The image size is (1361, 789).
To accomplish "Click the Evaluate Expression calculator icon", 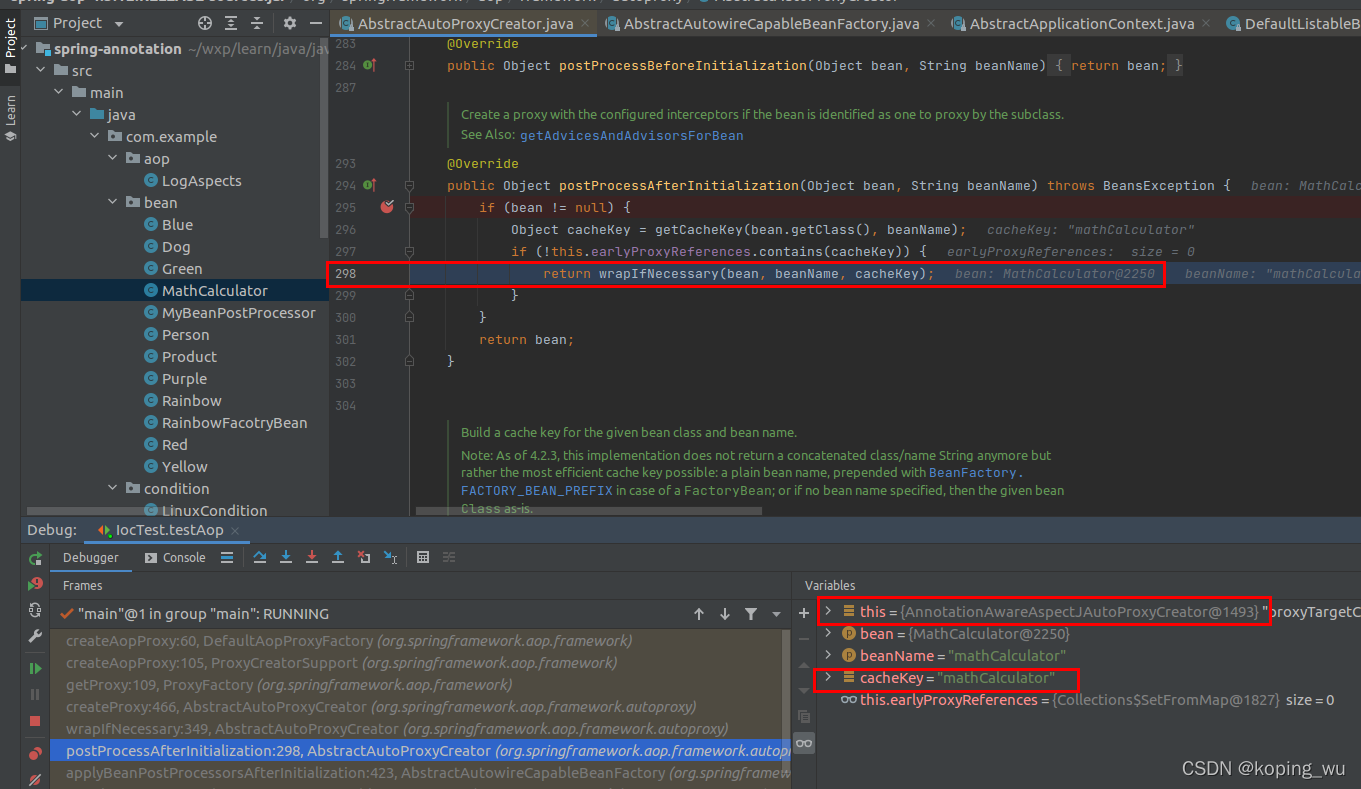I will tap(422, 557).
